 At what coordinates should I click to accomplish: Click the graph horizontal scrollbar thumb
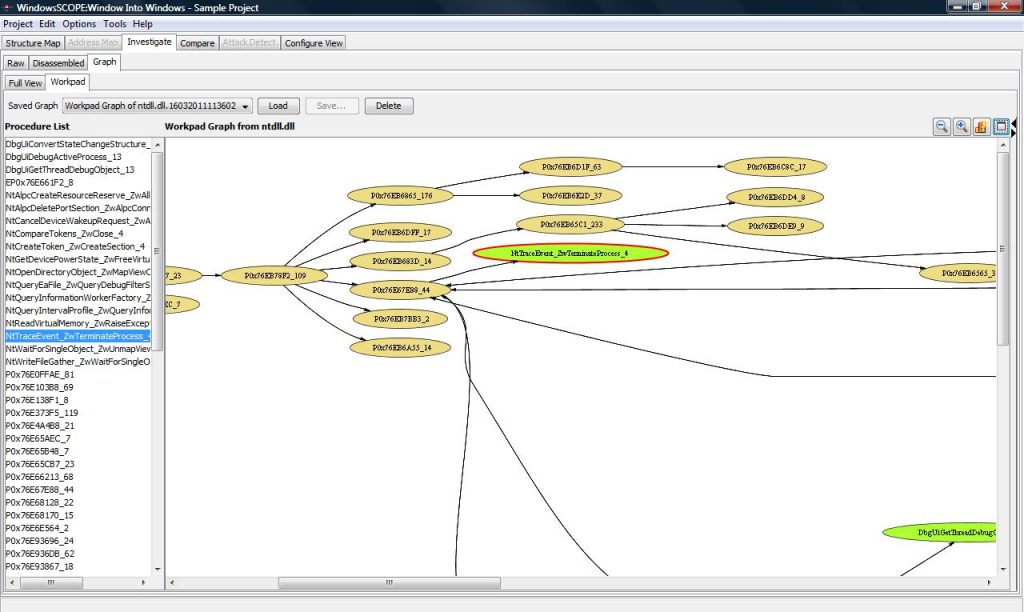pyautogui.click(x=389, y=582)
